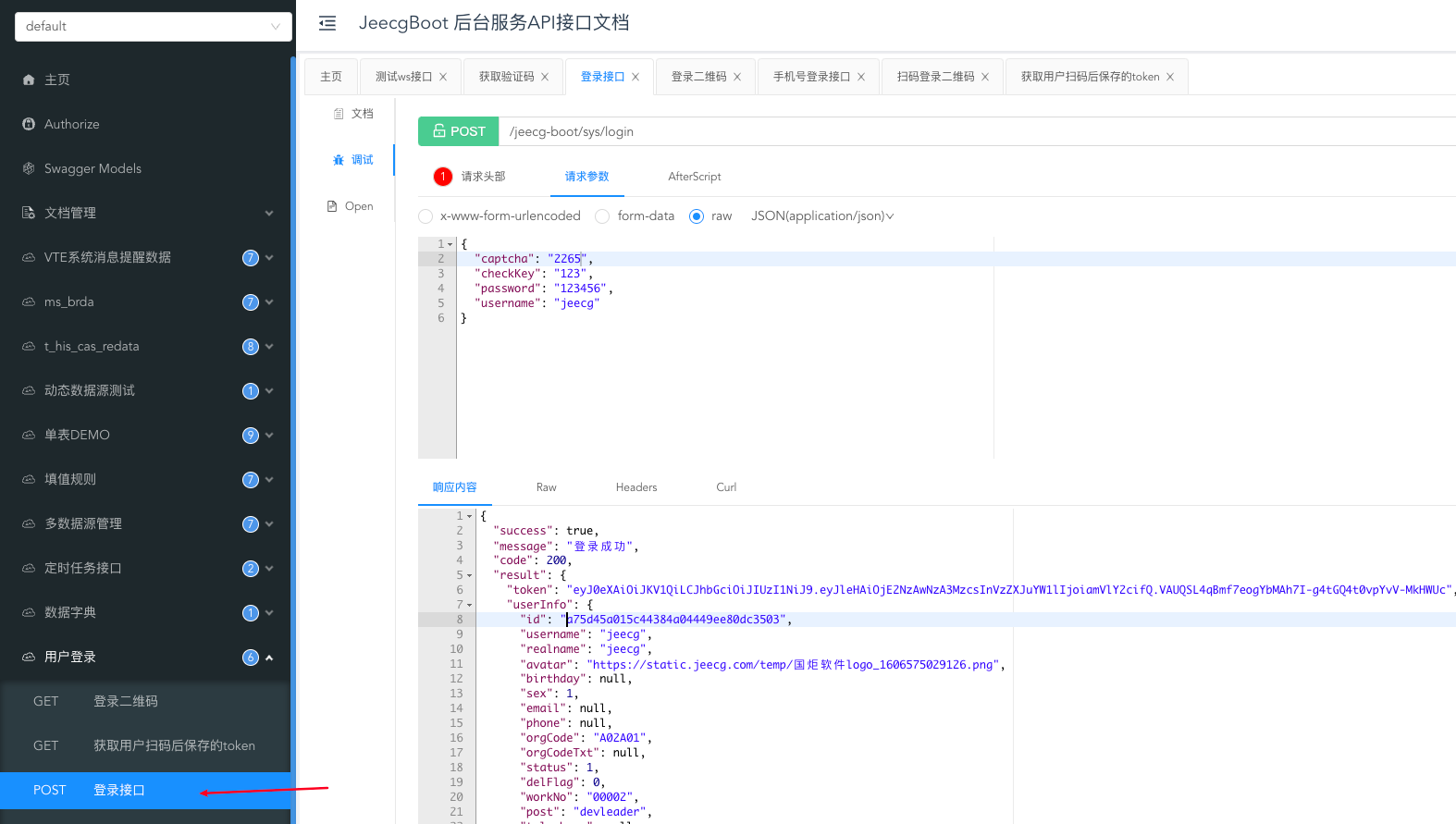Open the JSON(application/json) content type dropdown

click(822, 216)
